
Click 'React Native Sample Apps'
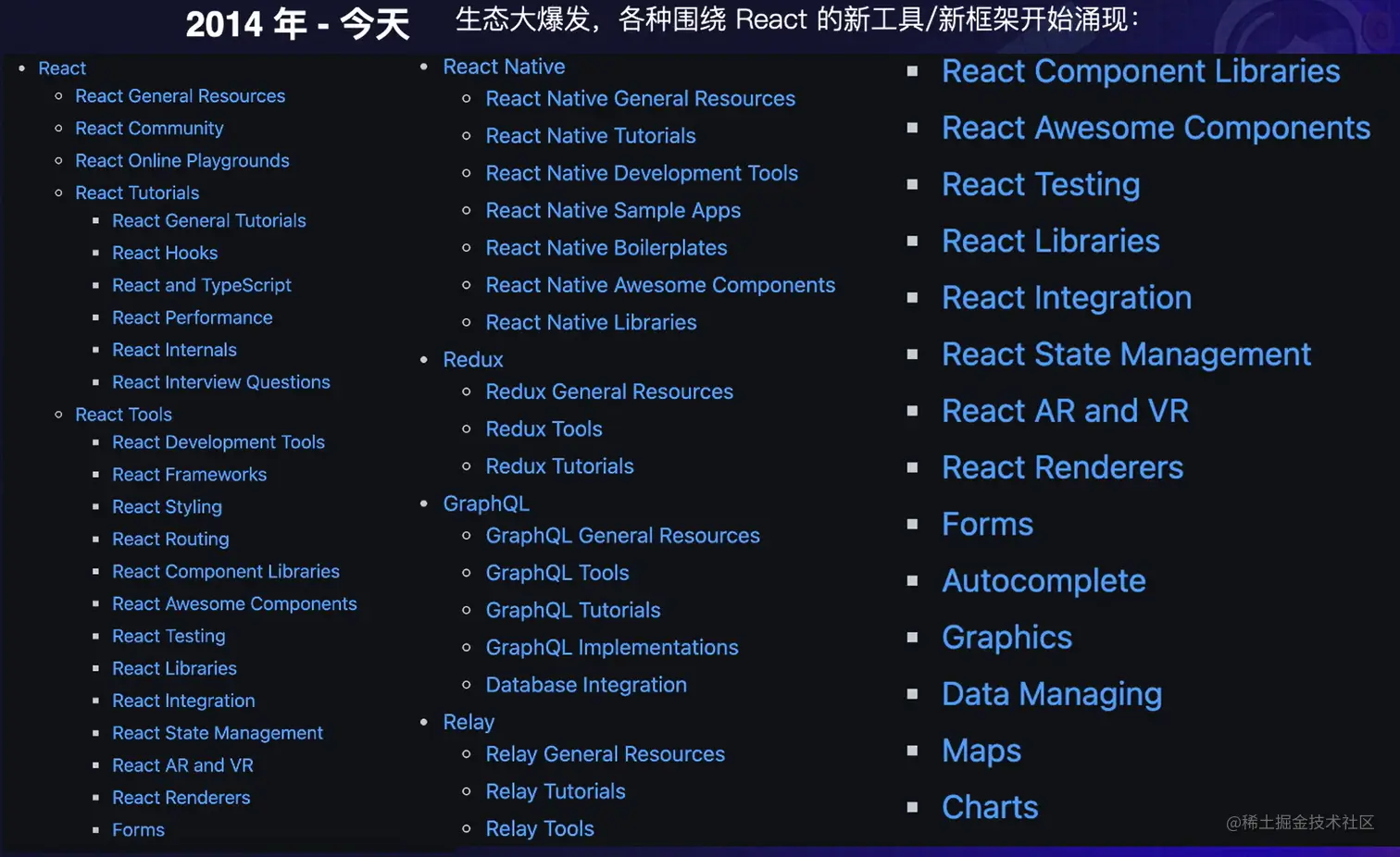point(613,211)
